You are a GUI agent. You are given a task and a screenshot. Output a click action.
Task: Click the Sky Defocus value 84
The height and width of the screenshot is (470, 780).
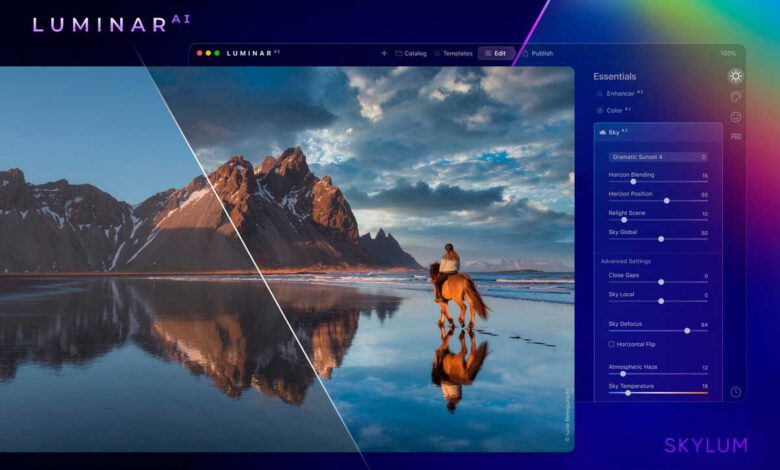click(x=704, y=325)
